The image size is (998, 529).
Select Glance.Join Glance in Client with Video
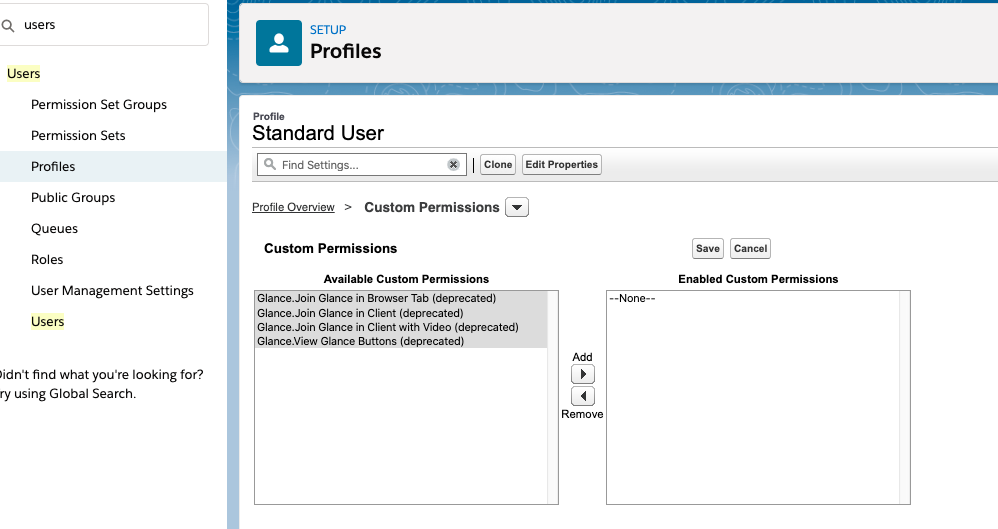tap(387, 327)
